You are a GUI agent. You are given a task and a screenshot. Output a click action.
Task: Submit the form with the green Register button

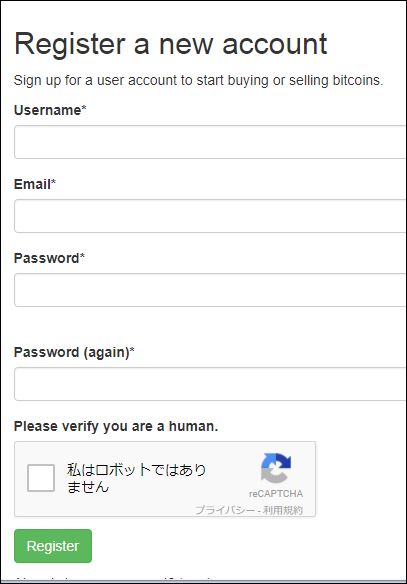pyautogui.click(x=53, y=546)
